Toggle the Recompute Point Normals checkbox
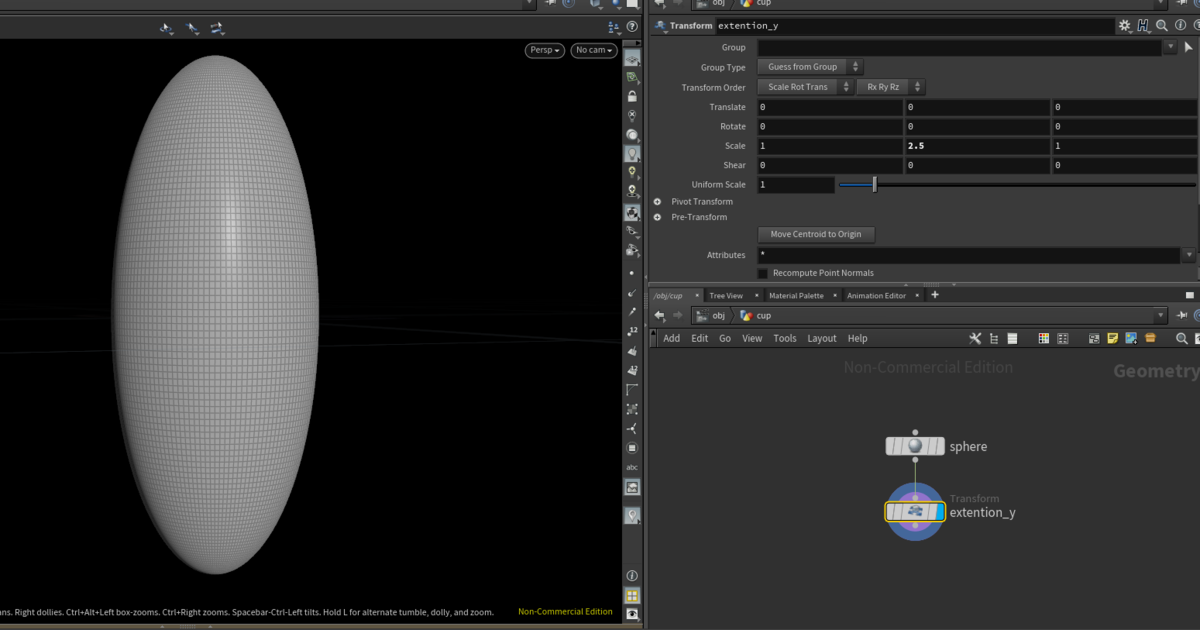The height and width of the screenshot is (630, 1200). 763,273
